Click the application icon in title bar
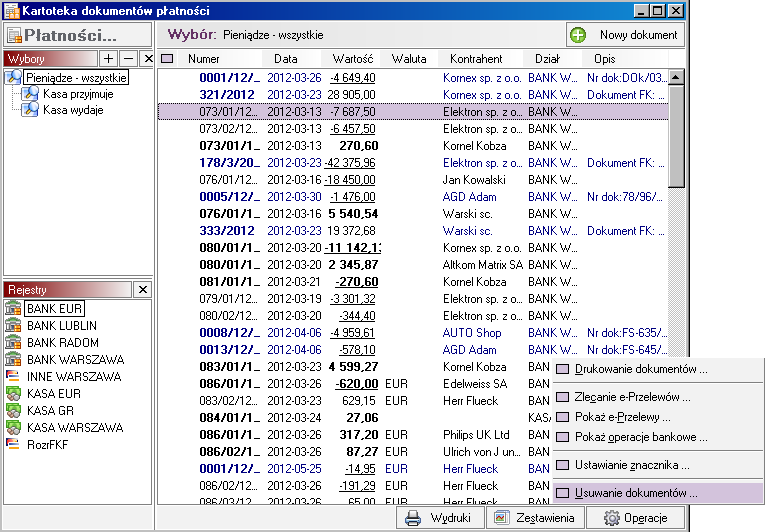Screen dimensions: 766x532 tap(11, 11)
